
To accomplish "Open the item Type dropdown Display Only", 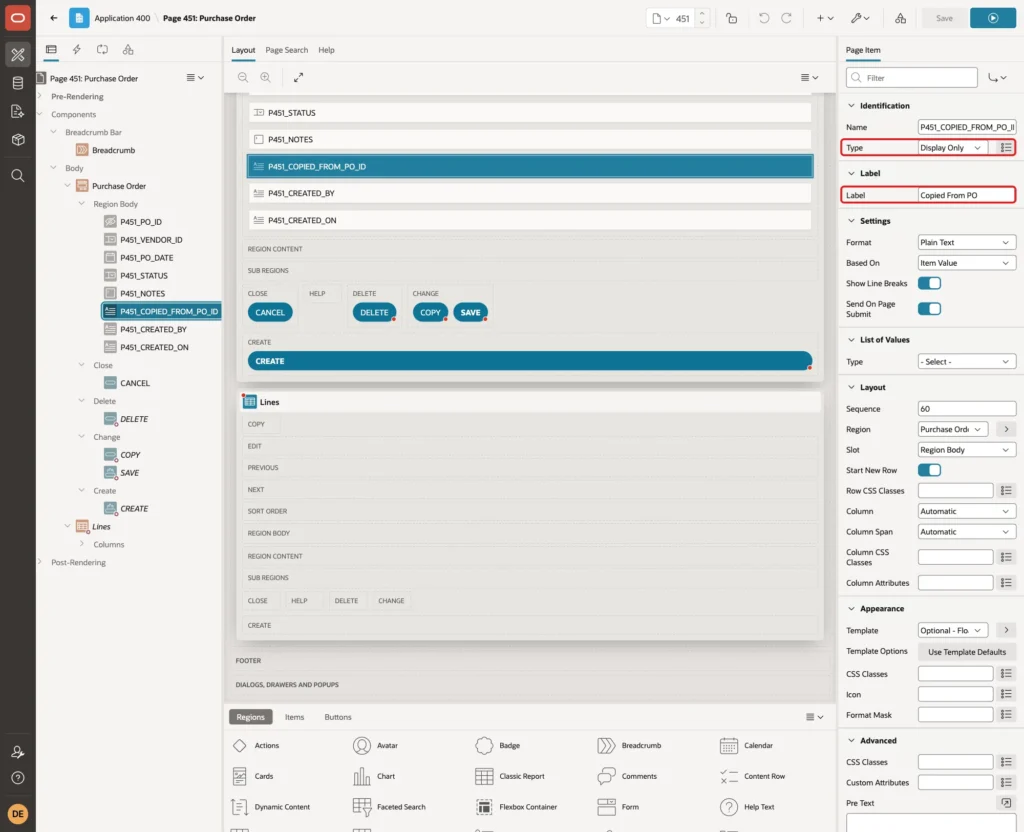I will pos(952,148).
